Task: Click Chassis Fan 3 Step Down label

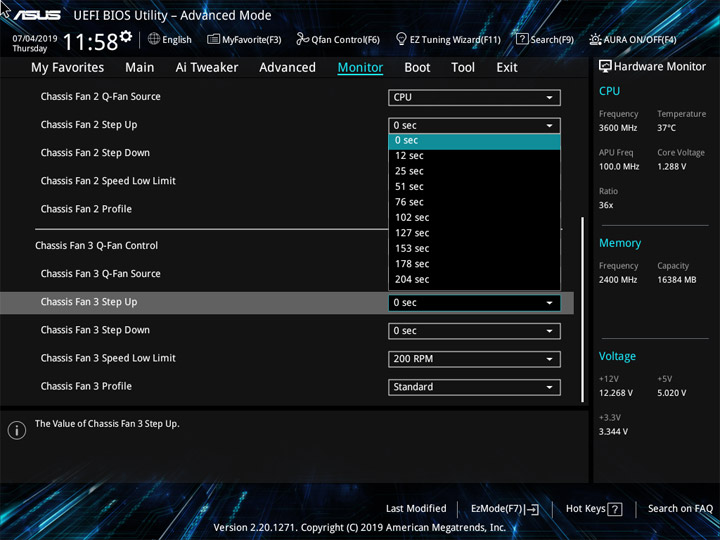Action: 95,330
